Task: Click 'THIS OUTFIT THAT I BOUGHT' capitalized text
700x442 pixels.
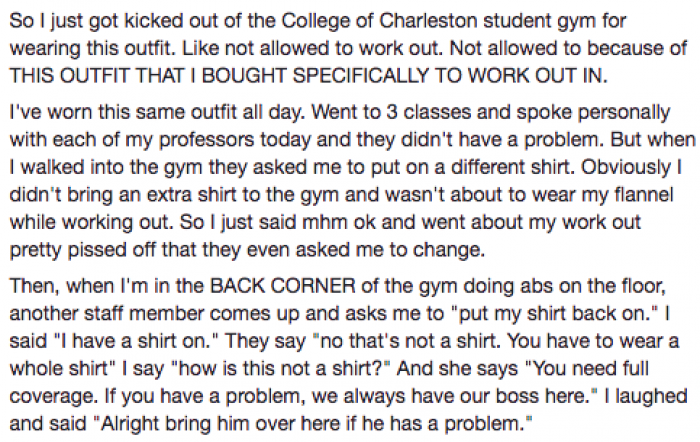Action: 148,75
